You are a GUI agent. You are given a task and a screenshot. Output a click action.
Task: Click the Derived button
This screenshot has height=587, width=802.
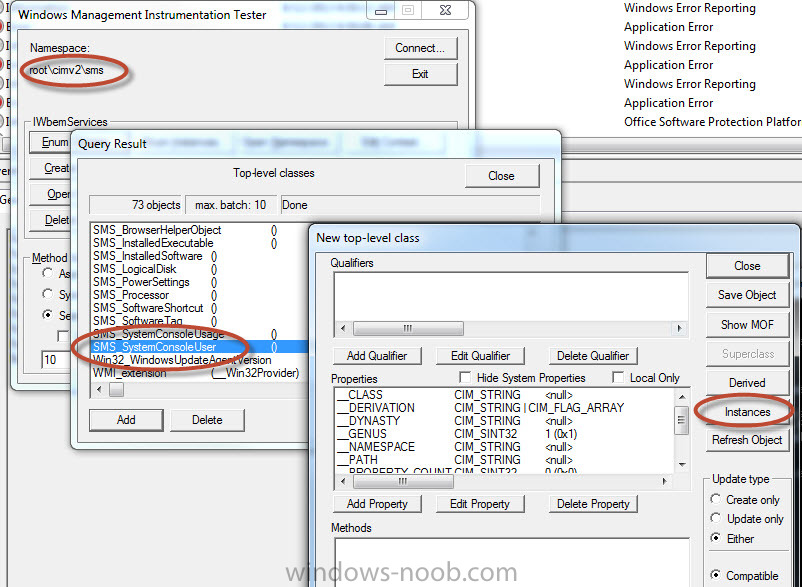(x=747, y=383)
